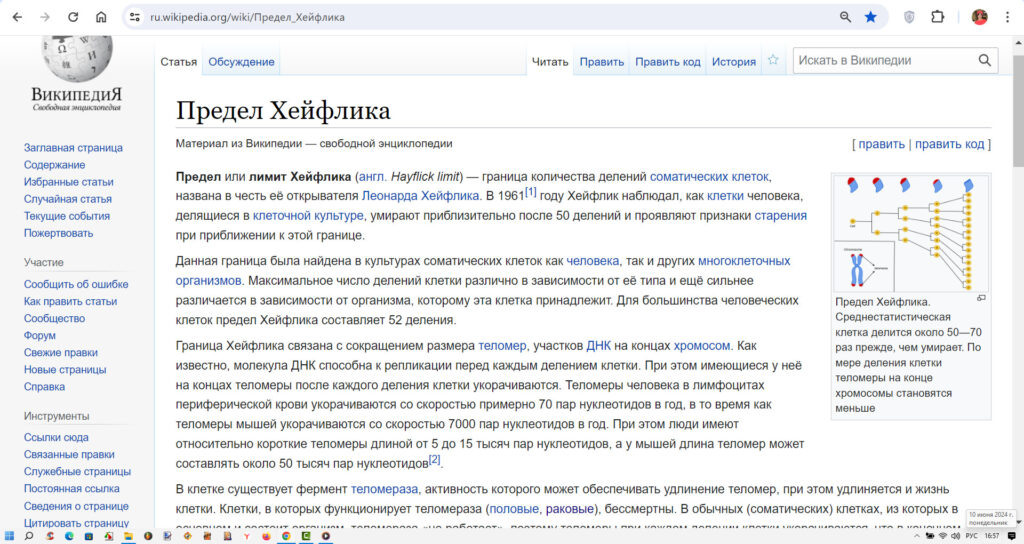
Task: Open the shield extension icon
Action: 909,17
